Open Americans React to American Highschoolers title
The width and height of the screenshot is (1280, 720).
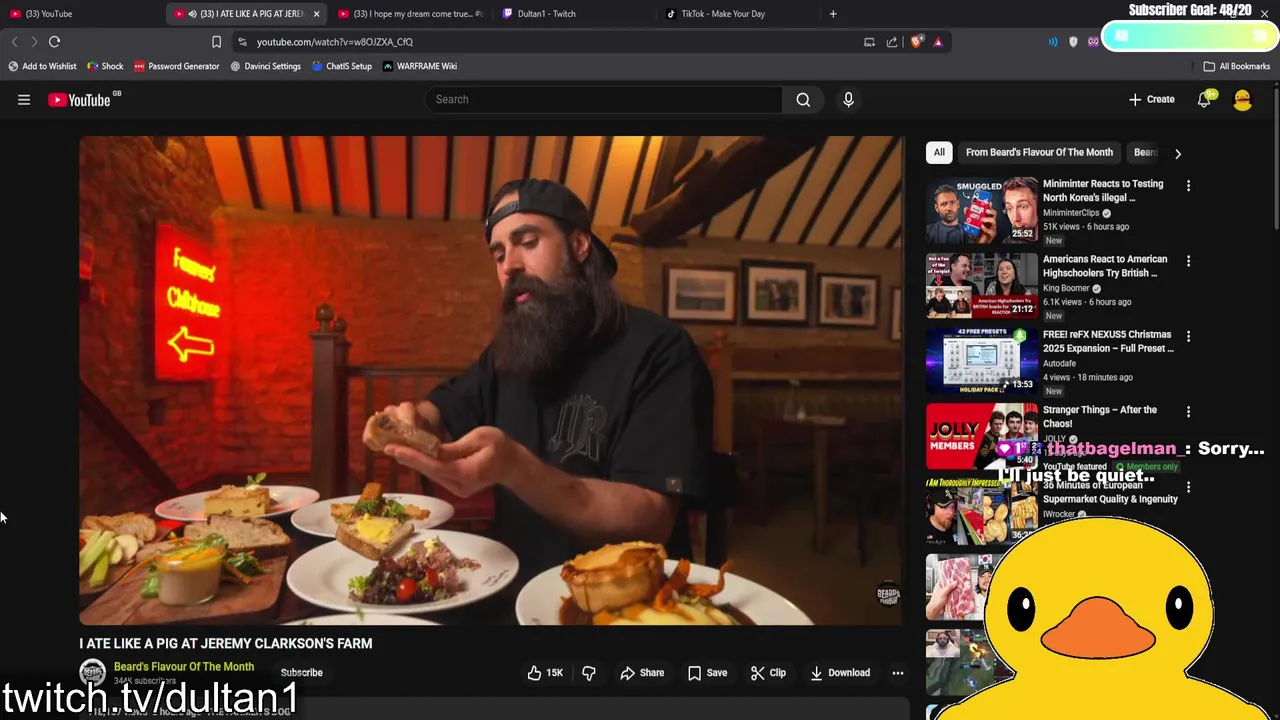point(1105,266)
